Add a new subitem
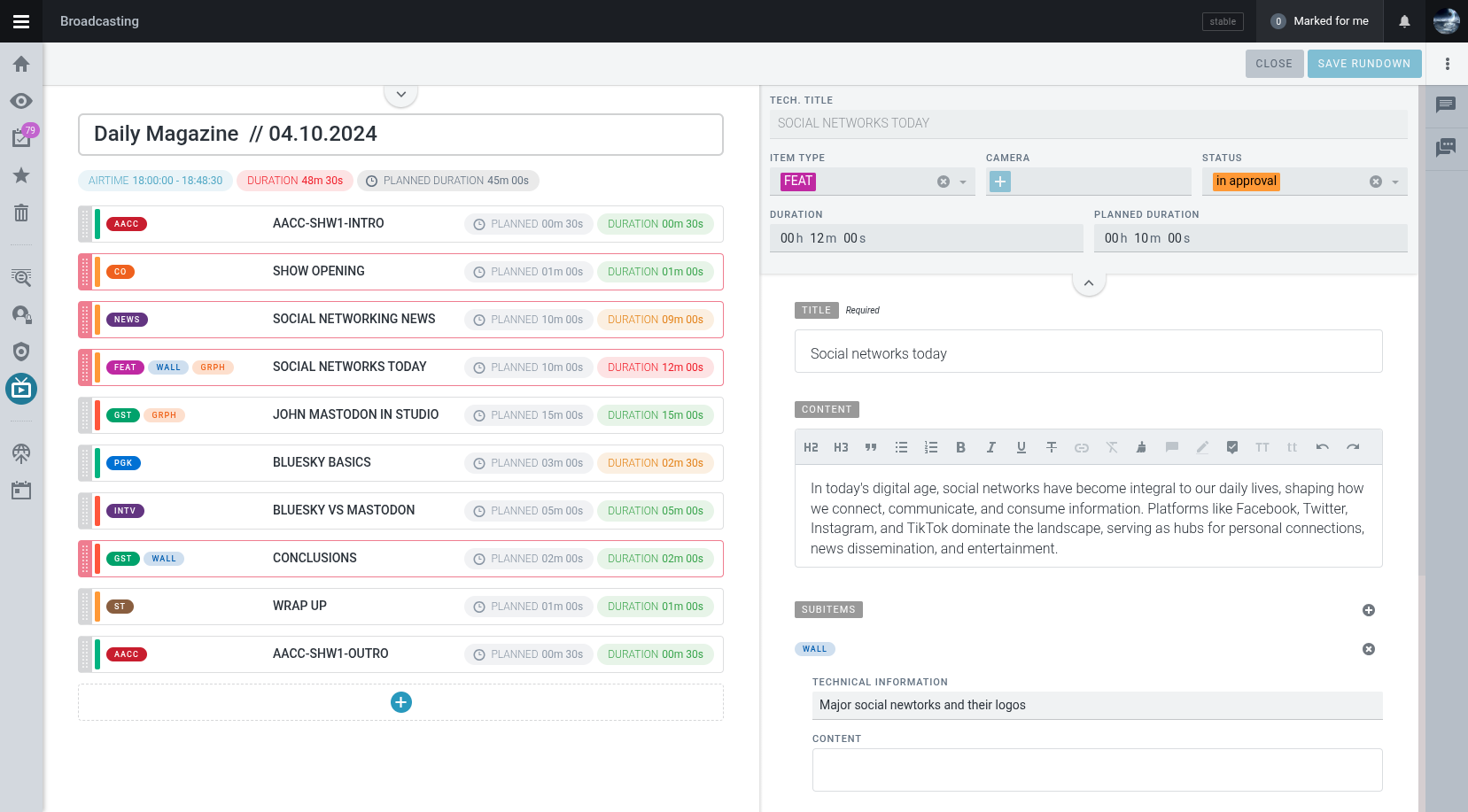The image size is (1468, 812). coord(1369,610)
